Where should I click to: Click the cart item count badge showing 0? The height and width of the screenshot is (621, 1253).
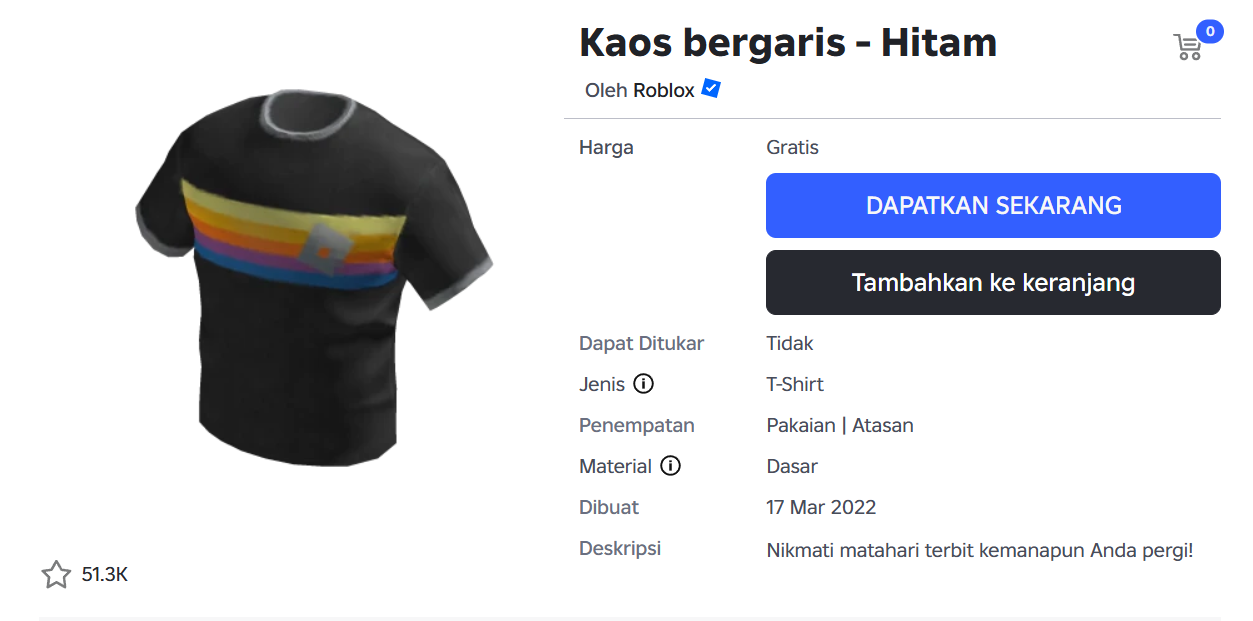(1210, 31)
